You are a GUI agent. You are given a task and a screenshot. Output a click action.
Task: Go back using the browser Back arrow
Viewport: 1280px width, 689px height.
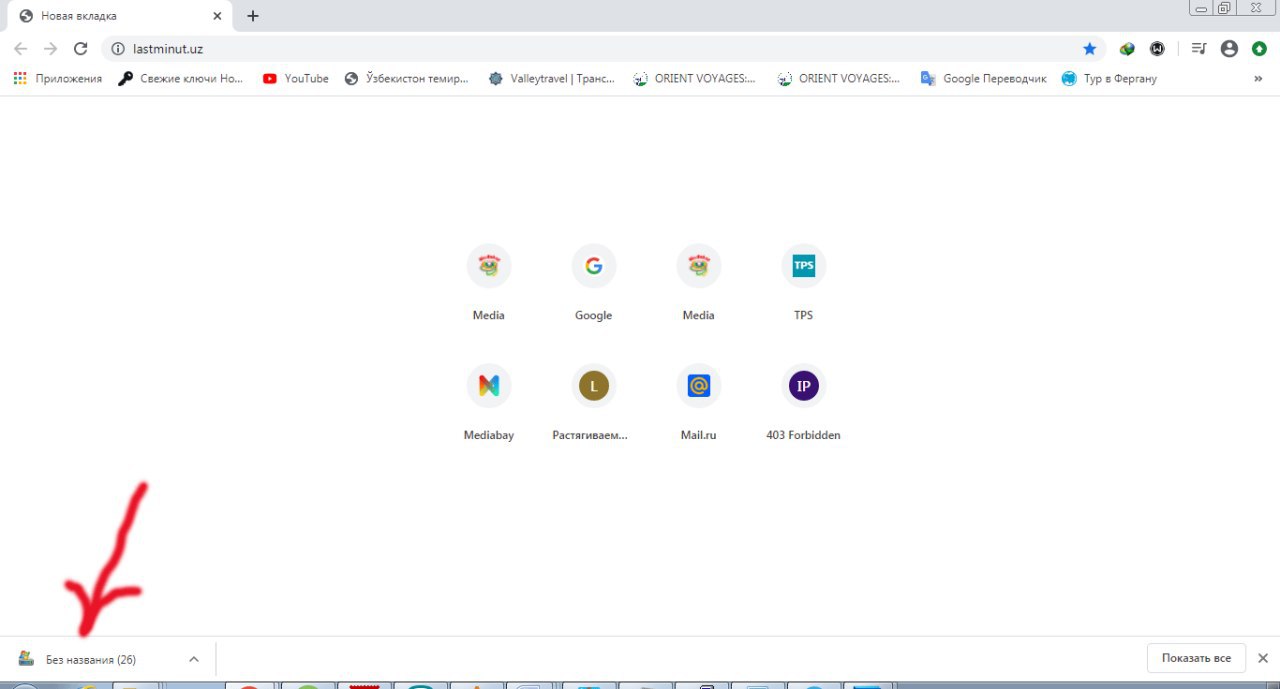click(20, 48)
